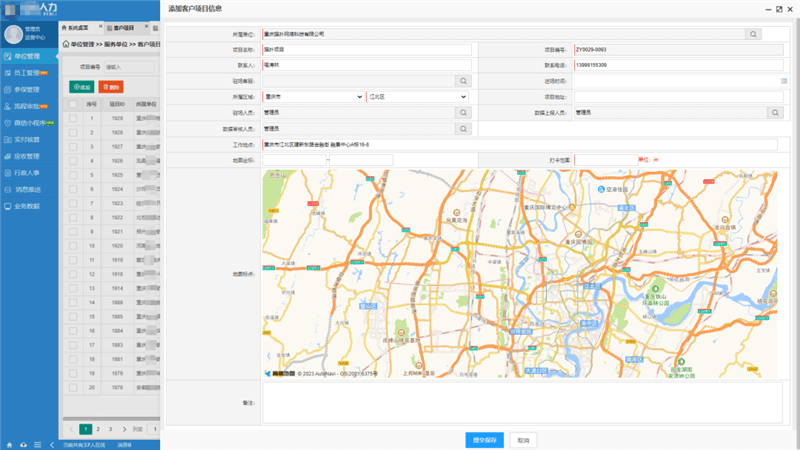The image size is (800, 450).
Task: Click the search icon for 数据审核人员 field
Action: click(x=463, y=129)
